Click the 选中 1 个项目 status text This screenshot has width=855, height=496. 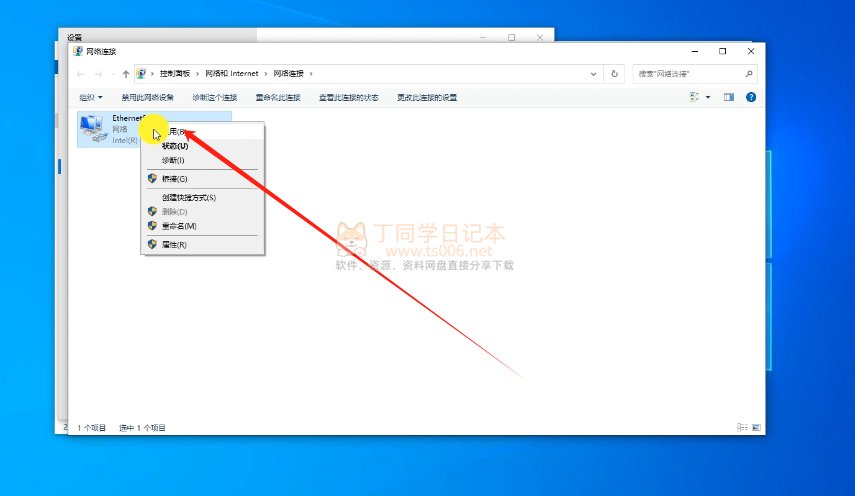(142, 428)
